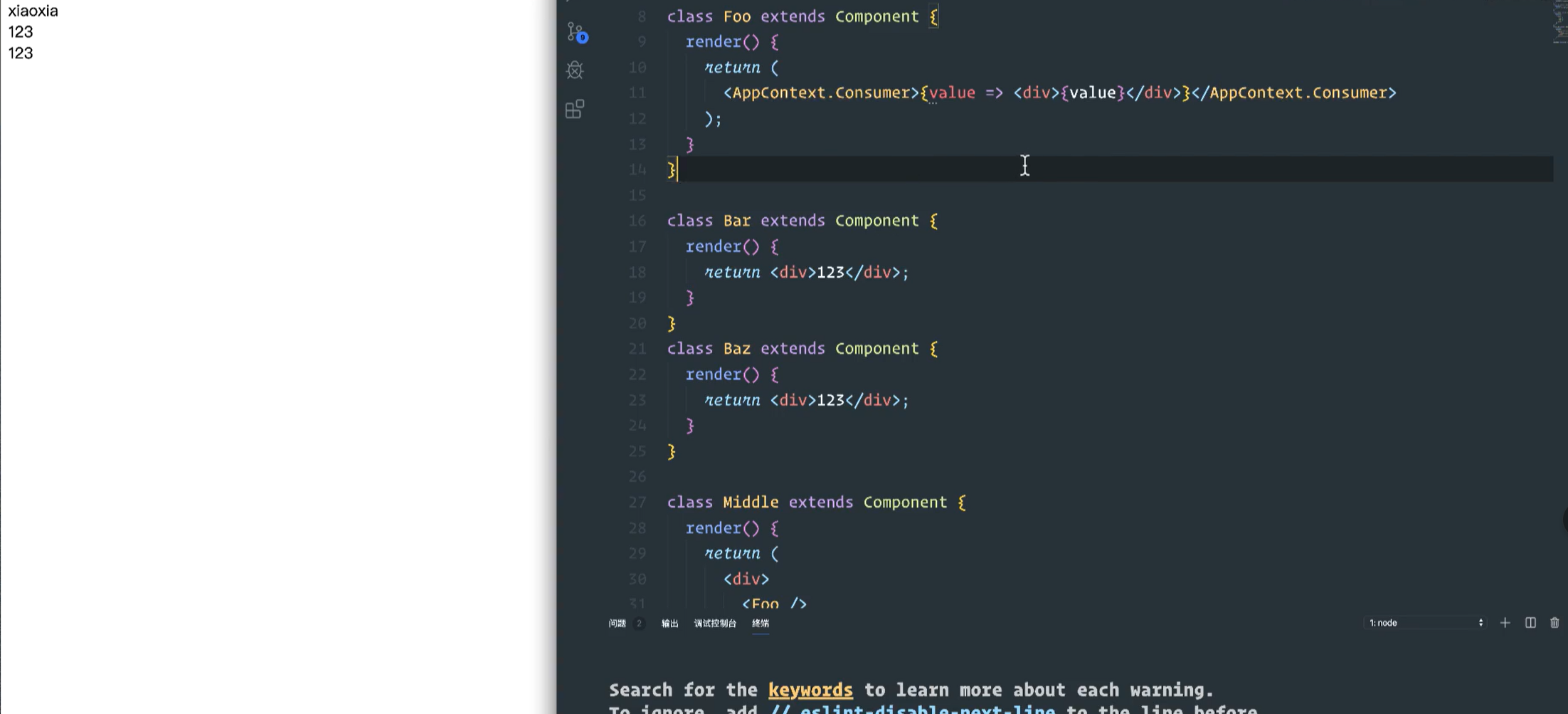Open the Extensions view icon

tap(575, 109)
